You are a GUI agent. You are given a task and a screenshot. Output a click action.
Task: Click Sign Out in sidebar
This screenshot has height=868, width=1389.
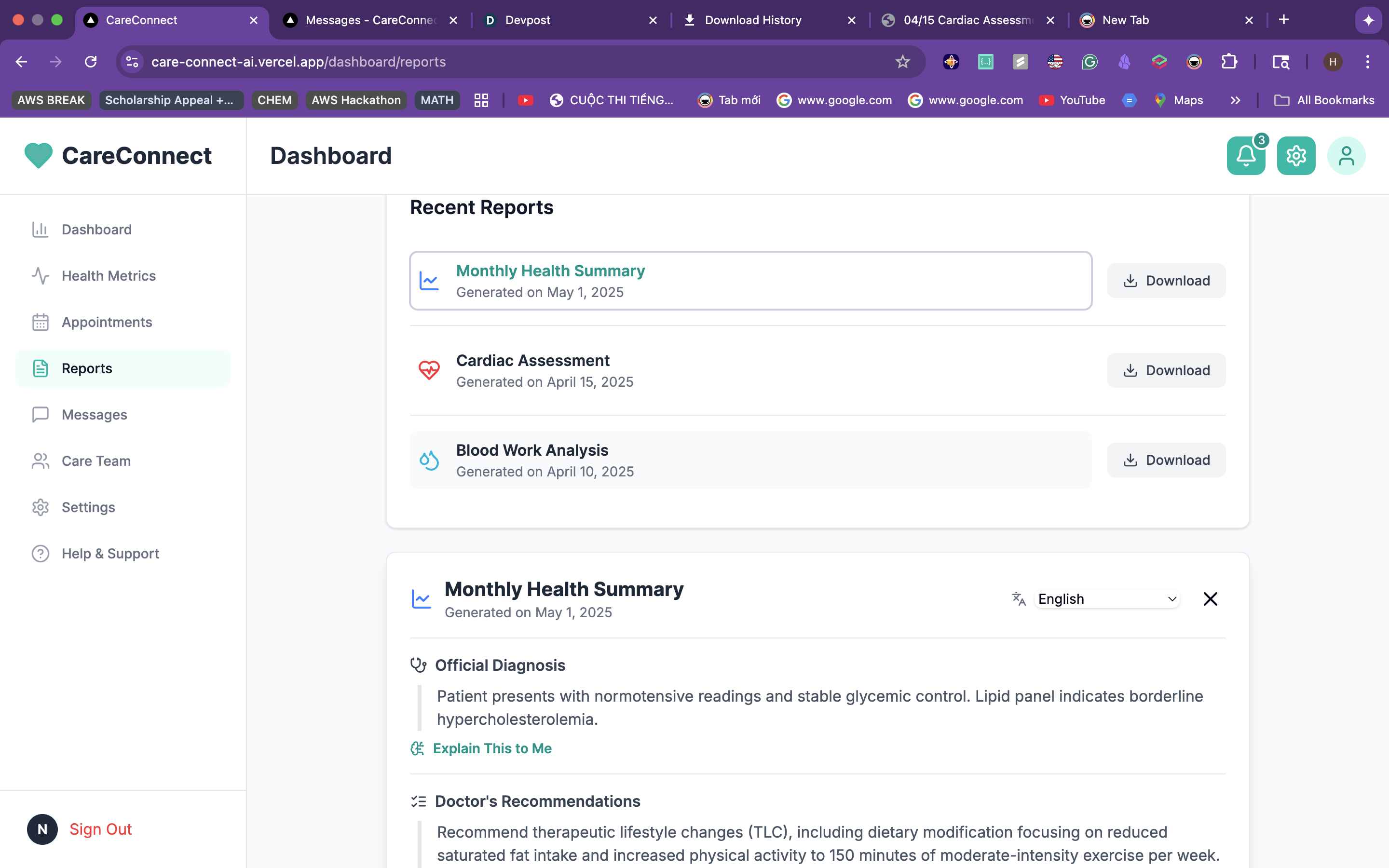(100, 829)
